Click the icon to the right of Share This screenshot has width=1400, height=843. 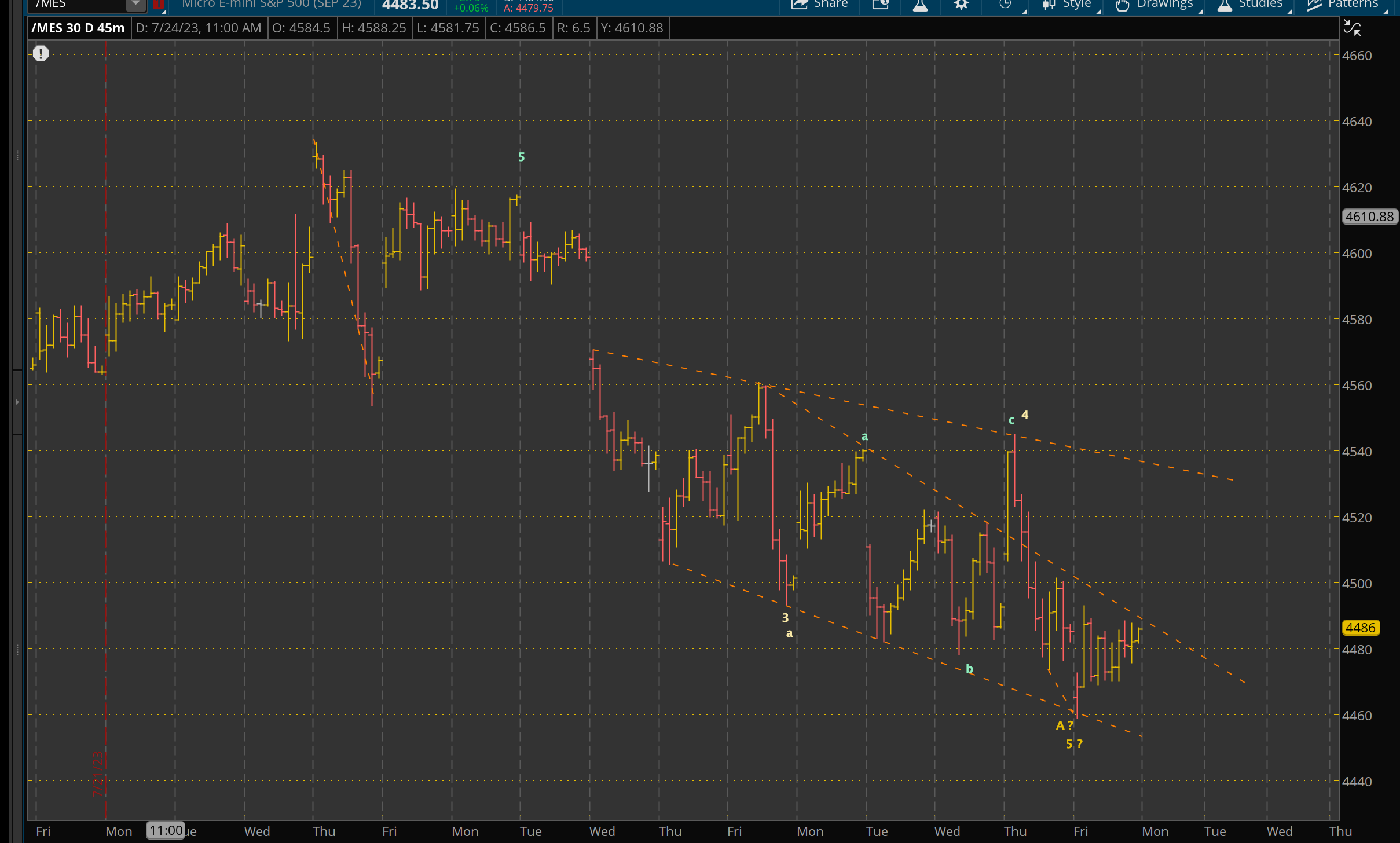[x=880, y=5]
